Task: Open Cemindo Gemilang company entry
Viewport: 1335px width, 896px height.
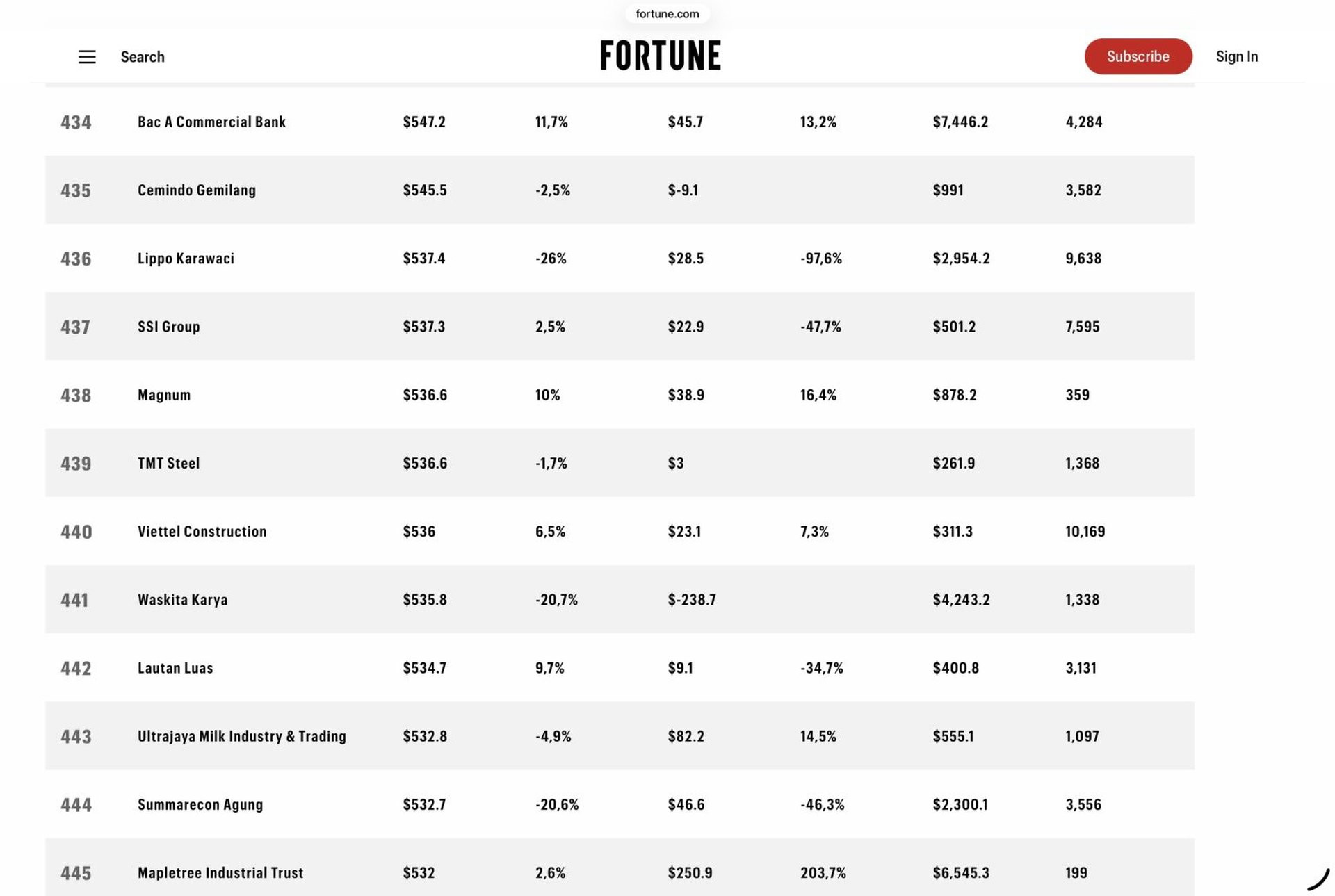Action: tap(197, 190)
